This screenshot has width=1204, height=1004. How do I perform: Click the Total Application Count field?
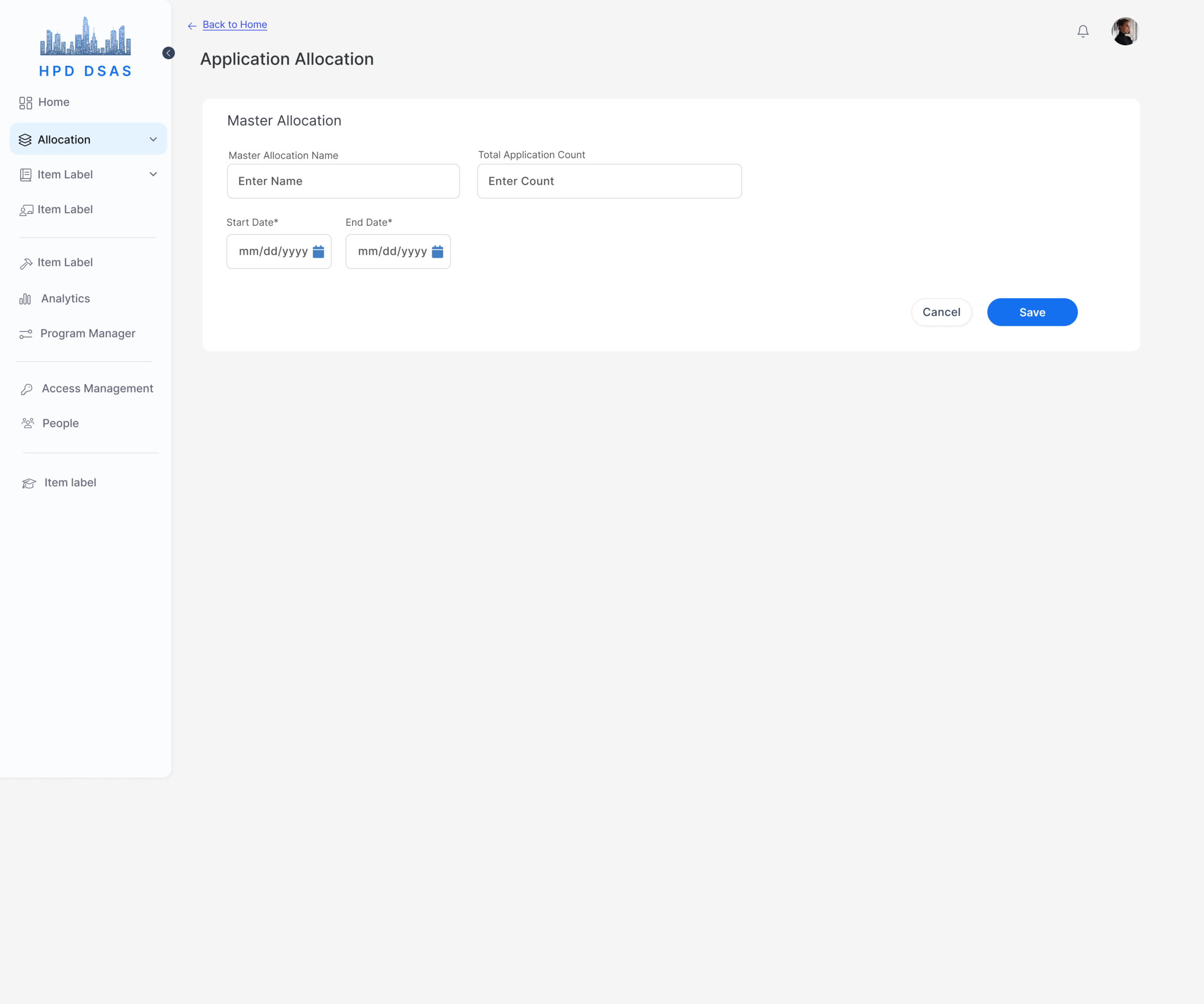pyautogui.click(x=609, y=181)
